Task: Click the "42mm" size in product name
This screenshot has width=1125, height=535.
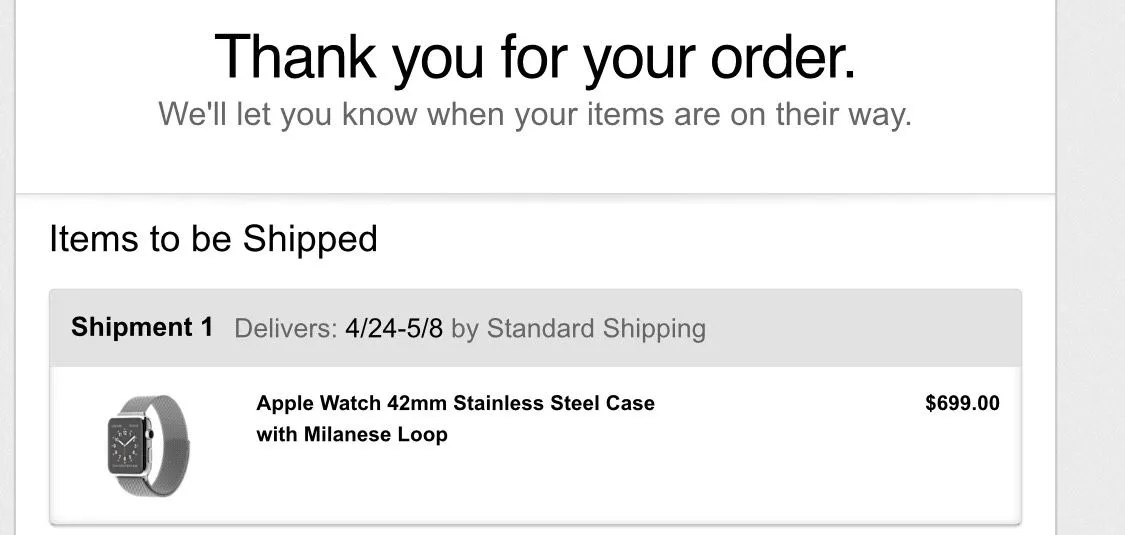Action: (x=417, y=404)
